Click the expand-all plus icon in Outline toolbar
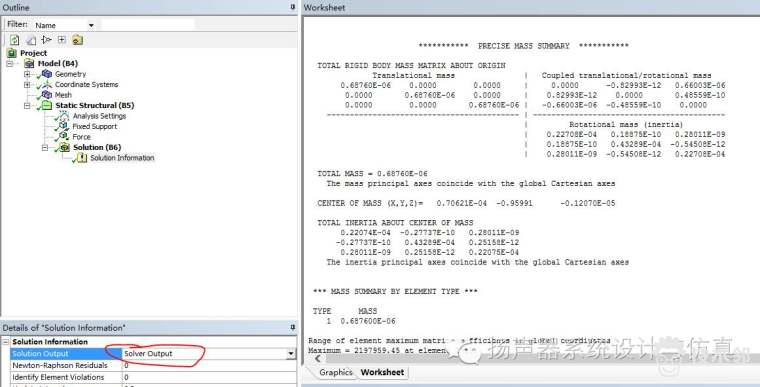Screen dimensions: 760x387 point(62,40)
